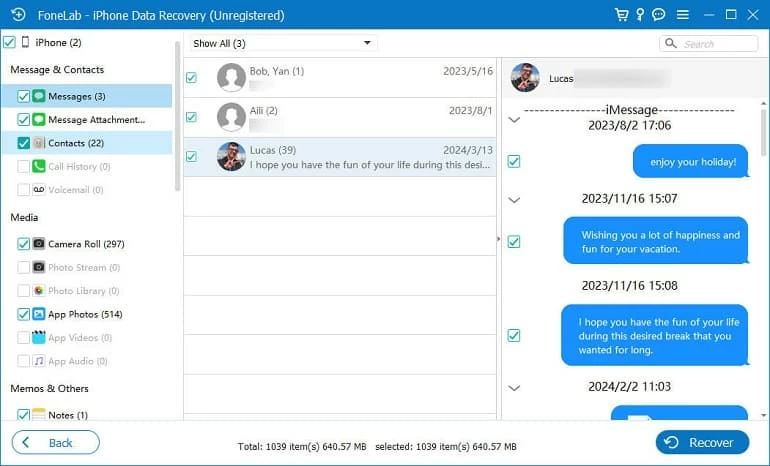The height and width of the screenshot is (466, 770).
Task: Uncheck the Messages category checkbox
Action: 23,96
